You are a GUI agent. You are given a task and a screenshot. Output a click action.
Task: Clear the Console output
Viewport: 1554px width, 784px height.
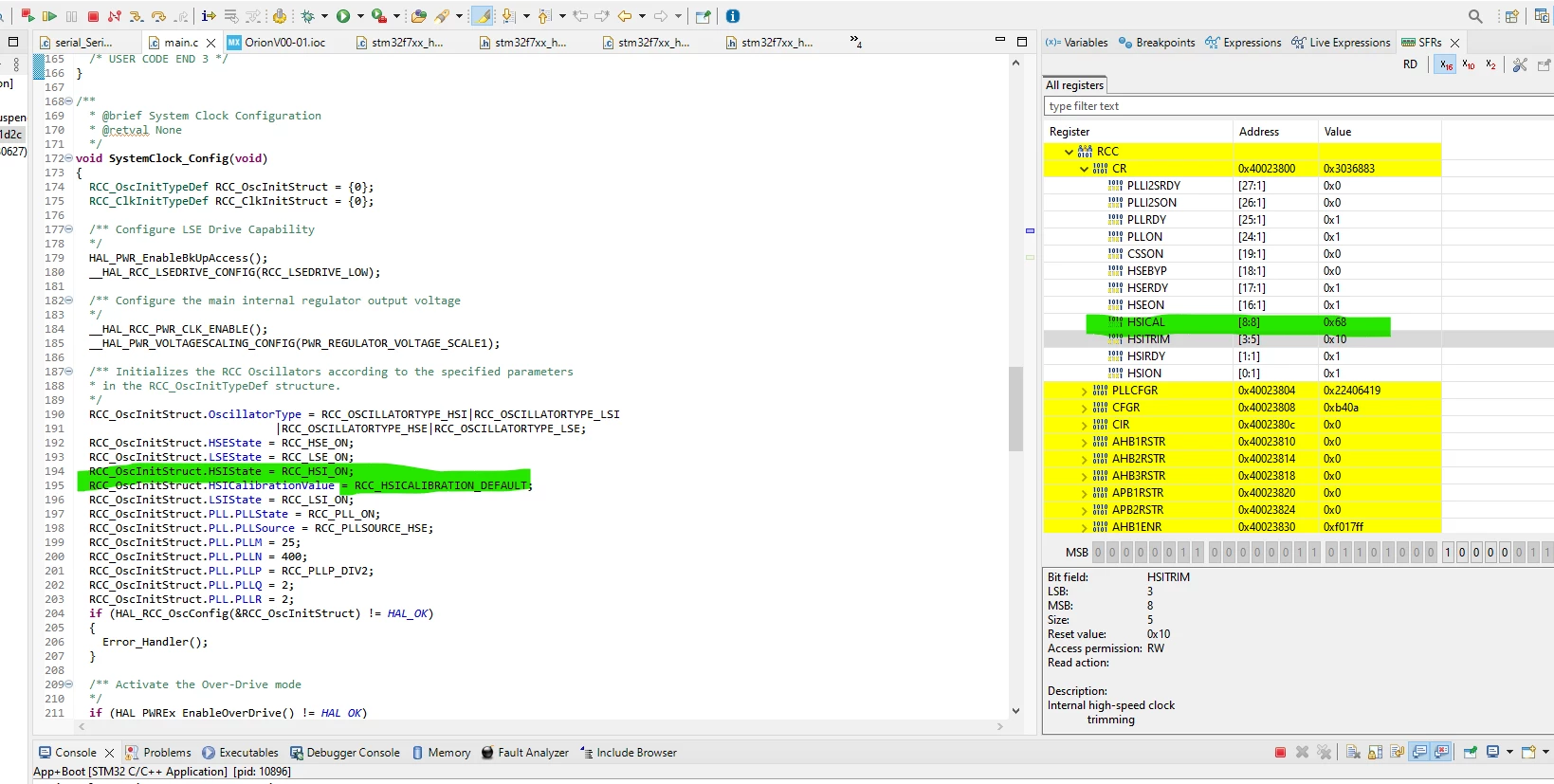tap(1353, 752)
